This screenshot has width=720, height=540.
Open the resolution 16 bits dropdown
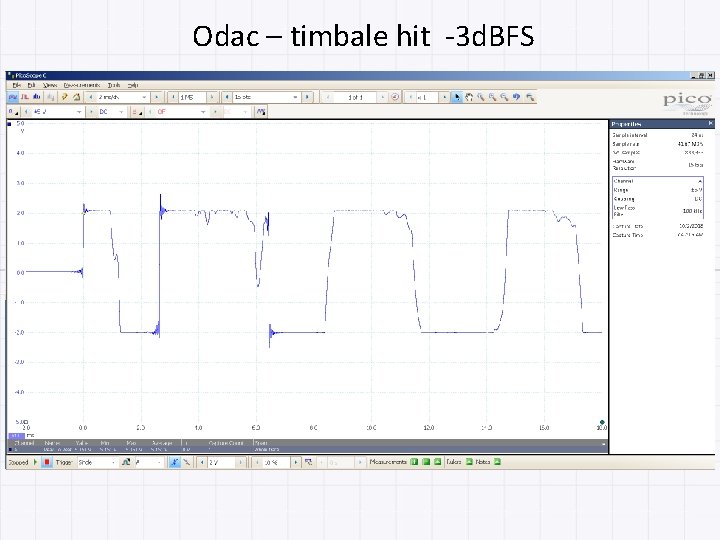(x=295, y=97)
